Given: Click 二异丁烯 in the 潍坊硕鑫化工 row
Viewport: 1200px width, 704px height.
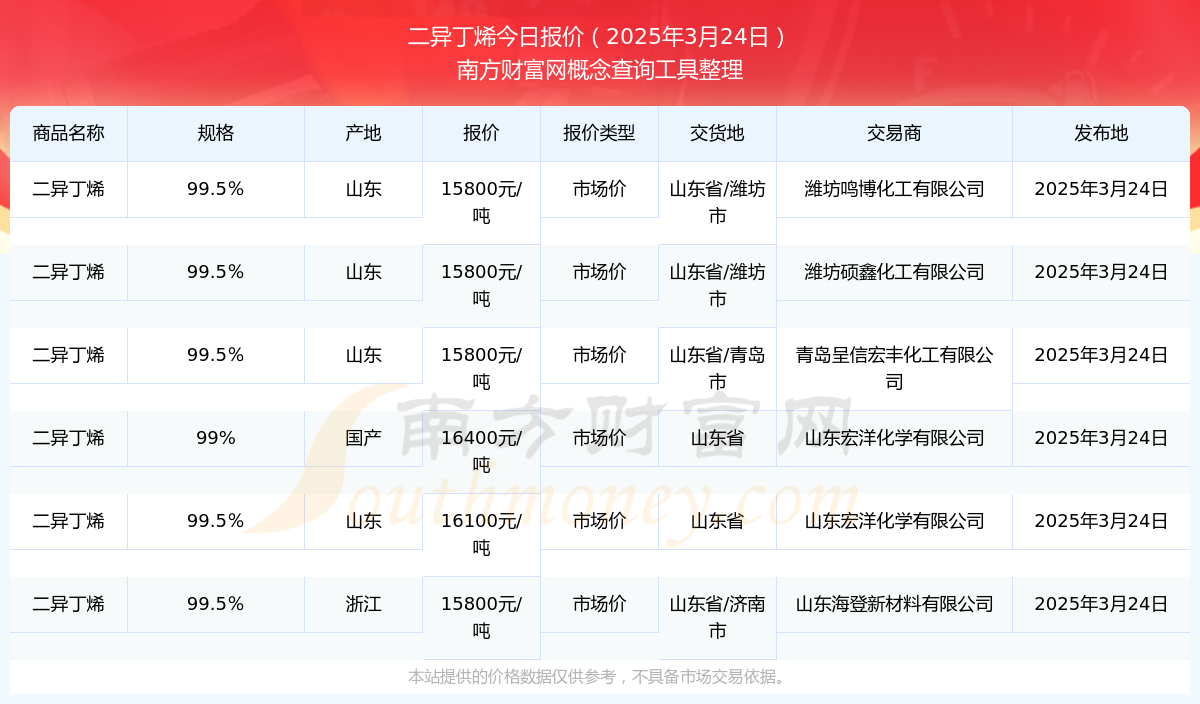Looking at the screenshot, I should point(68,272).
